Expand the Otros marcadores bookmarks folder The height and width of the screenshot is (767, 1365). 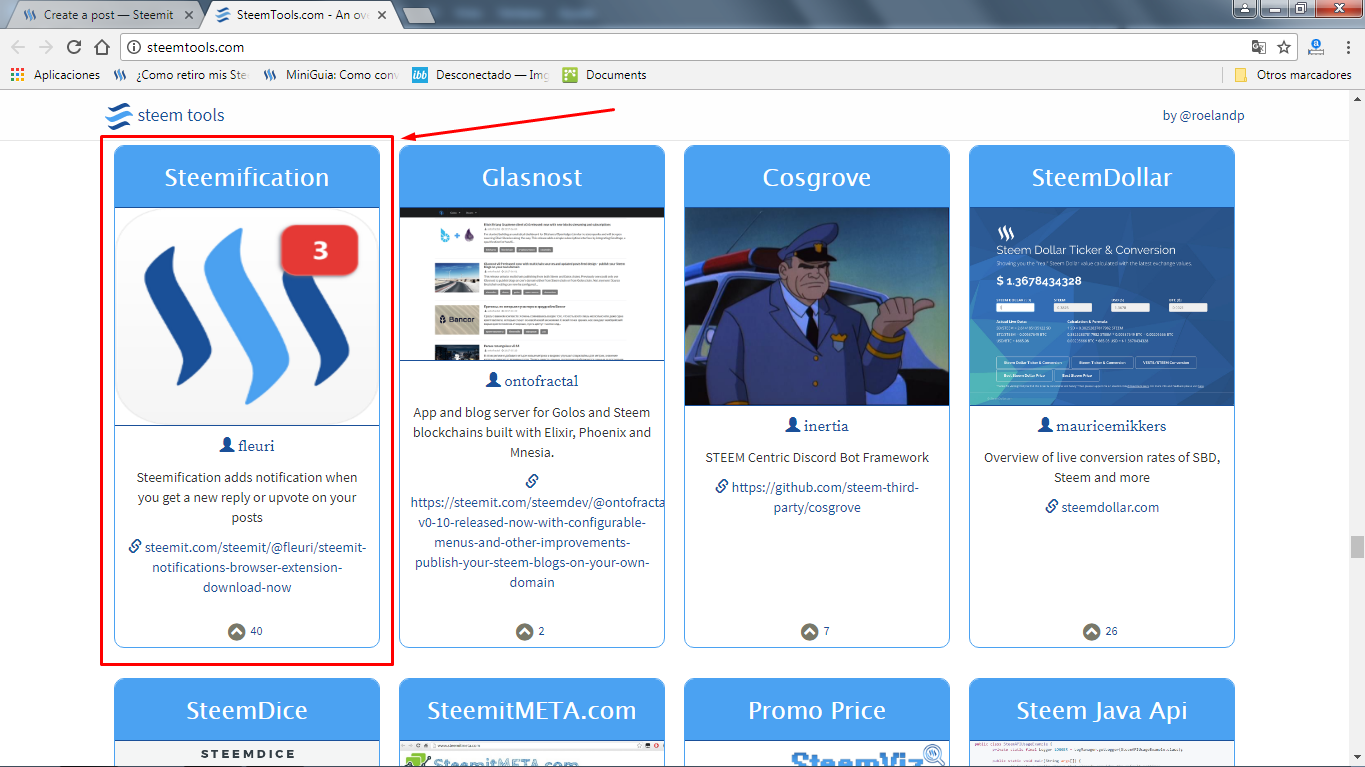tap(1293, 75)
